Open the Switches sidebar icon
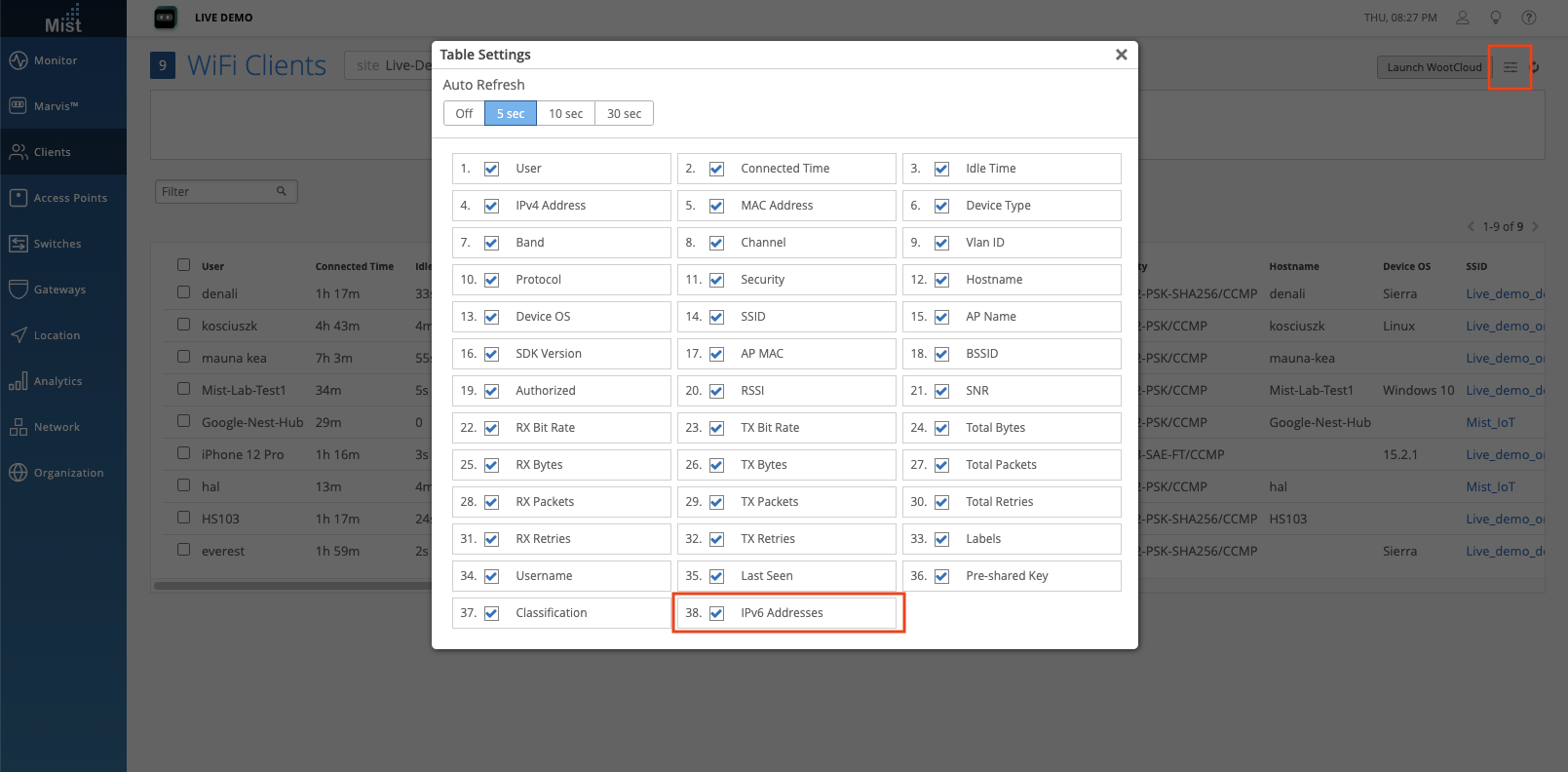1568x772 pixels. [19, 244]
